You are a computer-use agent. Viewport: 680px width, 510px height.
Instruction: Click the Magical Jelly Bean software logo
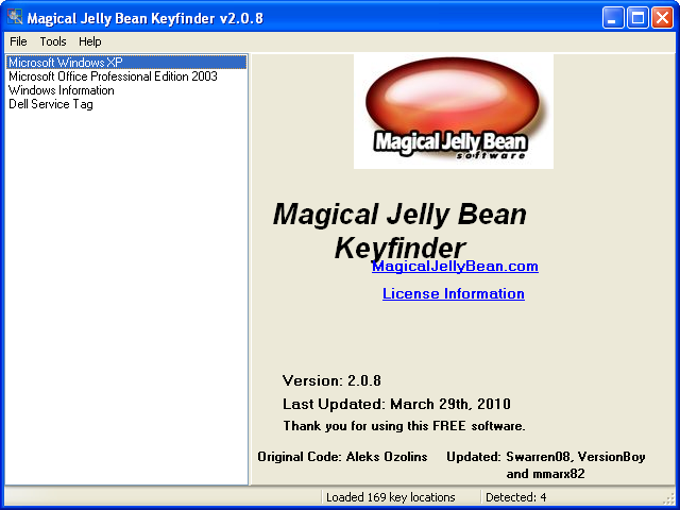pyautogui.click(x=453, y=111)
